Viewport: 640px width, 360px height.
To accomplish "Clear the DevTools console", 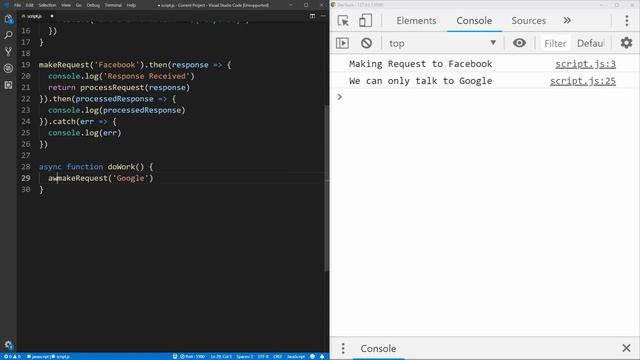I will tap(366, 43).
